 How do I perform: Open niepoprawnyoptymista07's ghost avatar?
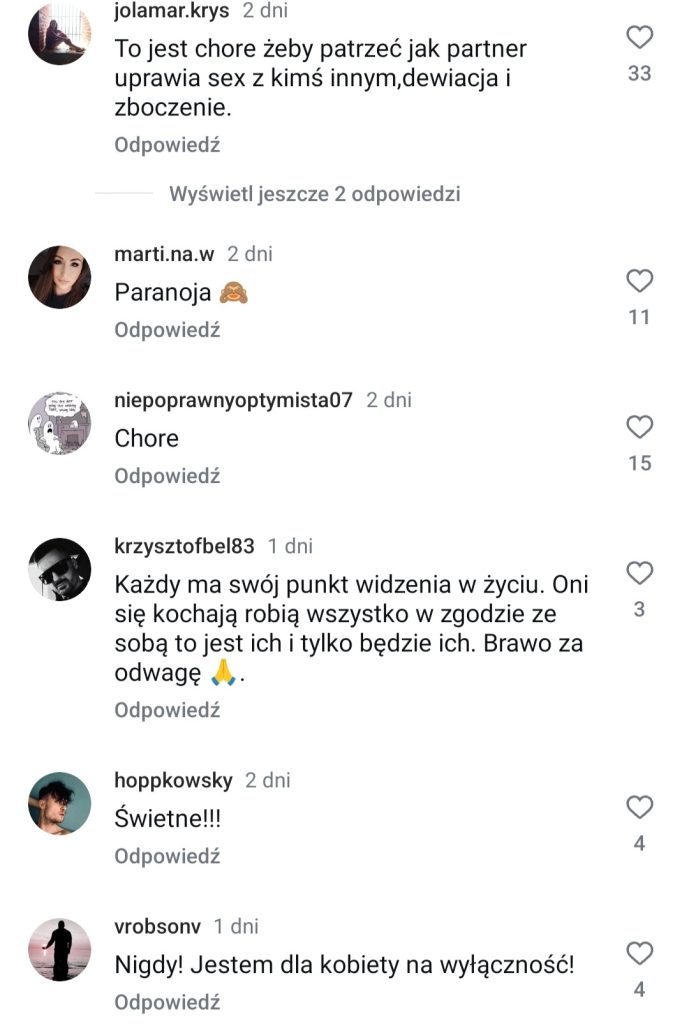pos(60,422)
